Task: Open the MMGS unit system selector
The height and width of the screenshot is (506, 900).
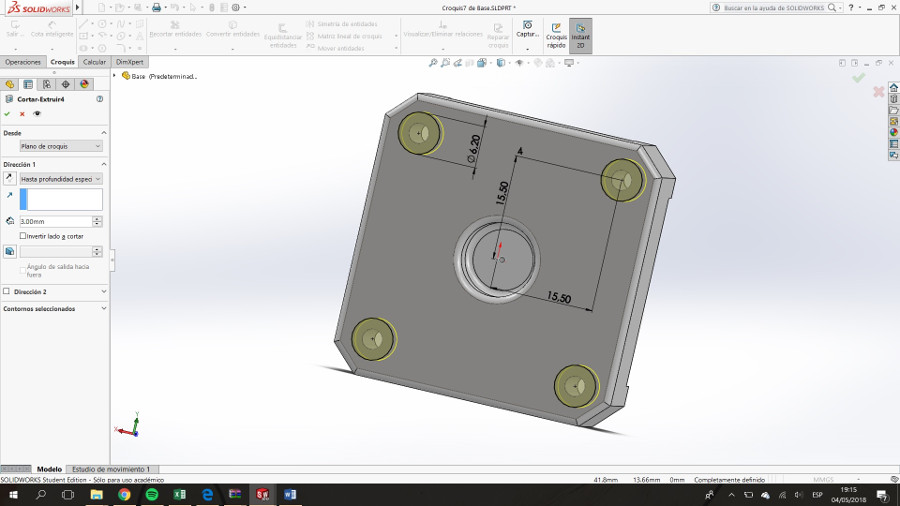Action: click(823, 480)
